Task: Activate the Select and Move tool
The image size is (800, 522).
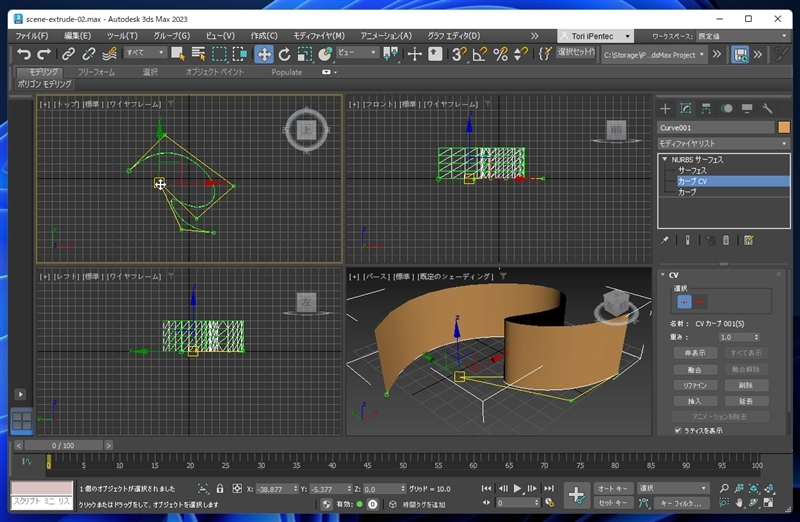Action: (264, 54)
